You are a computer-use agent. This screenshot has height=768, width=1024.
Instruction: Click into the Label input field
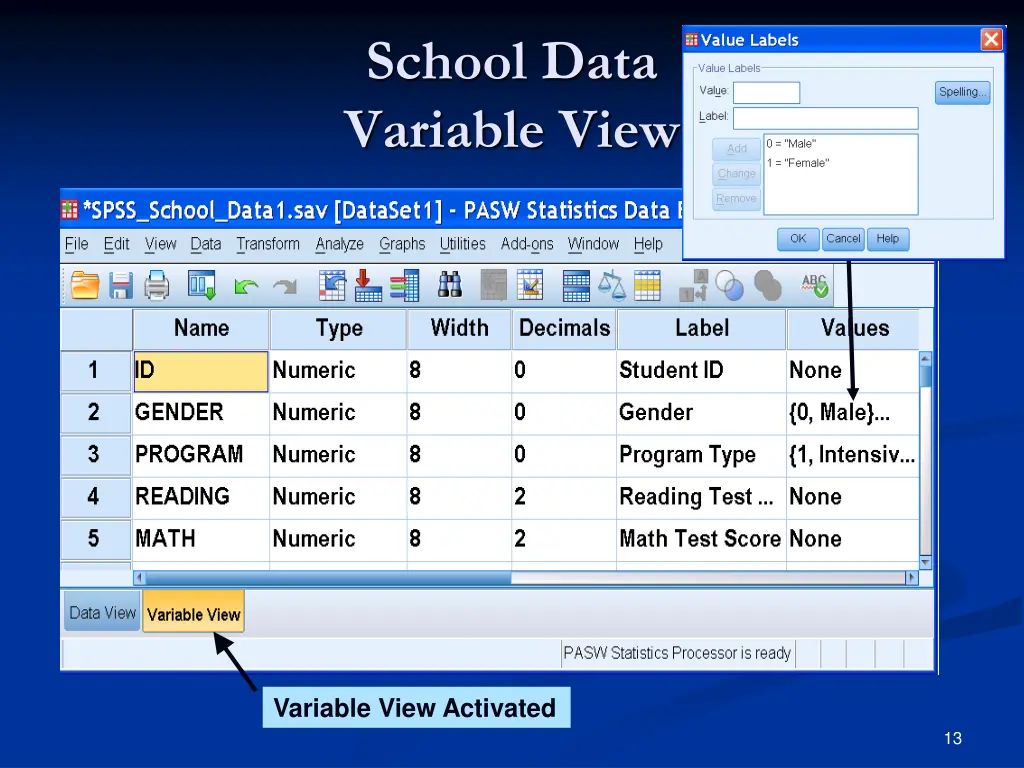pos(825,118)
